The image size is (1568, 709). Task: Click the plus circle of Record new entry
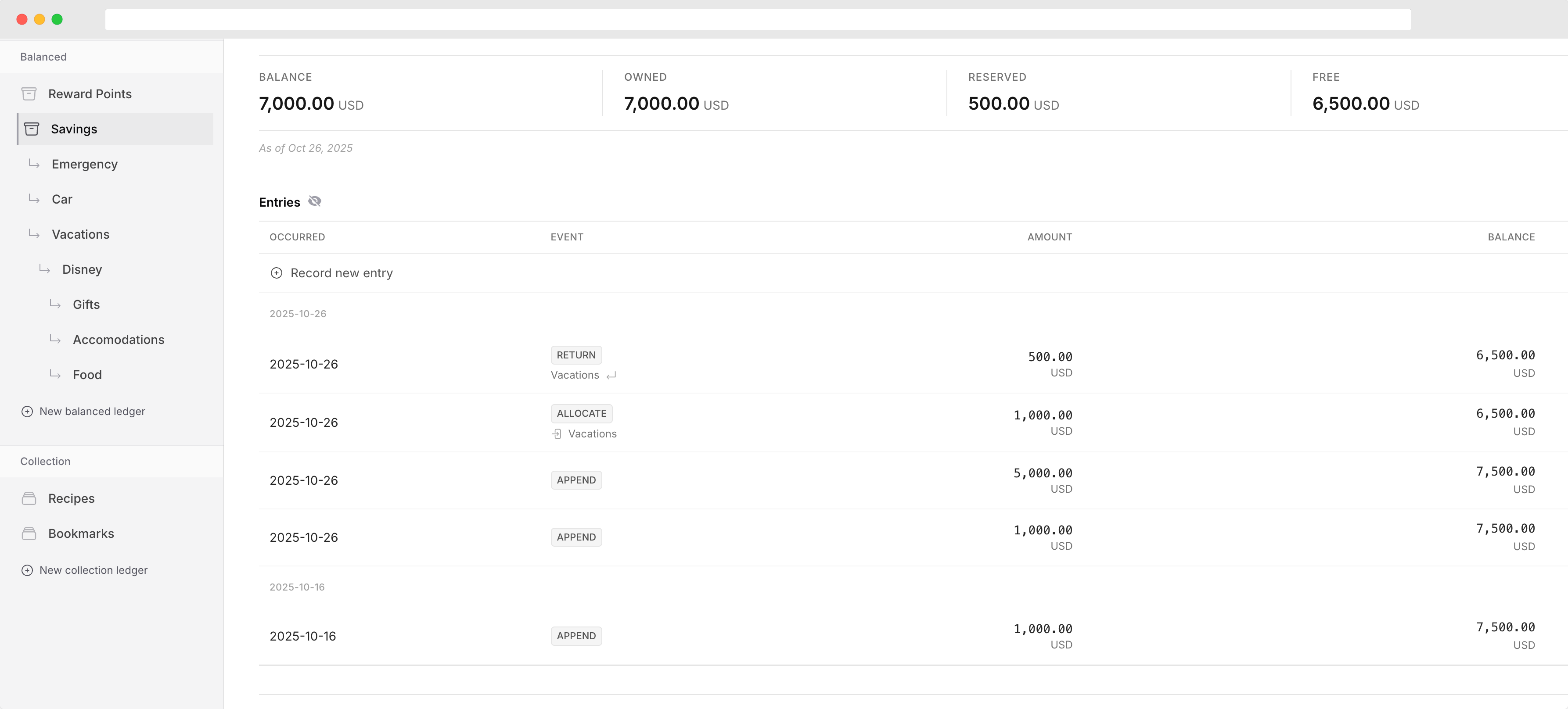point(277,273)
